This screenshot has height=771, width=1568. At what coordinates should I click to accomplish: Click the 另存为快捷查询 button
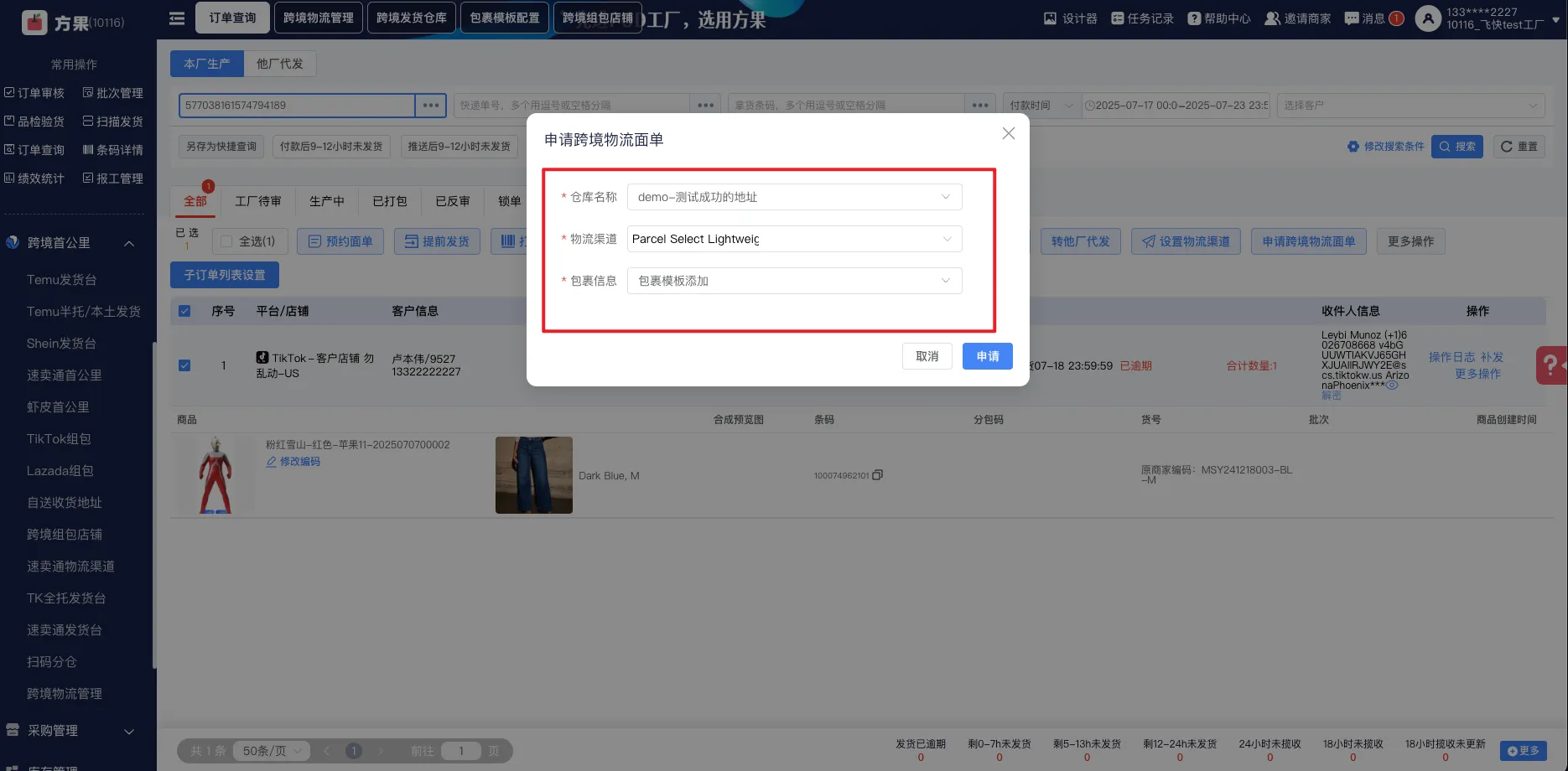coord(221,147)
